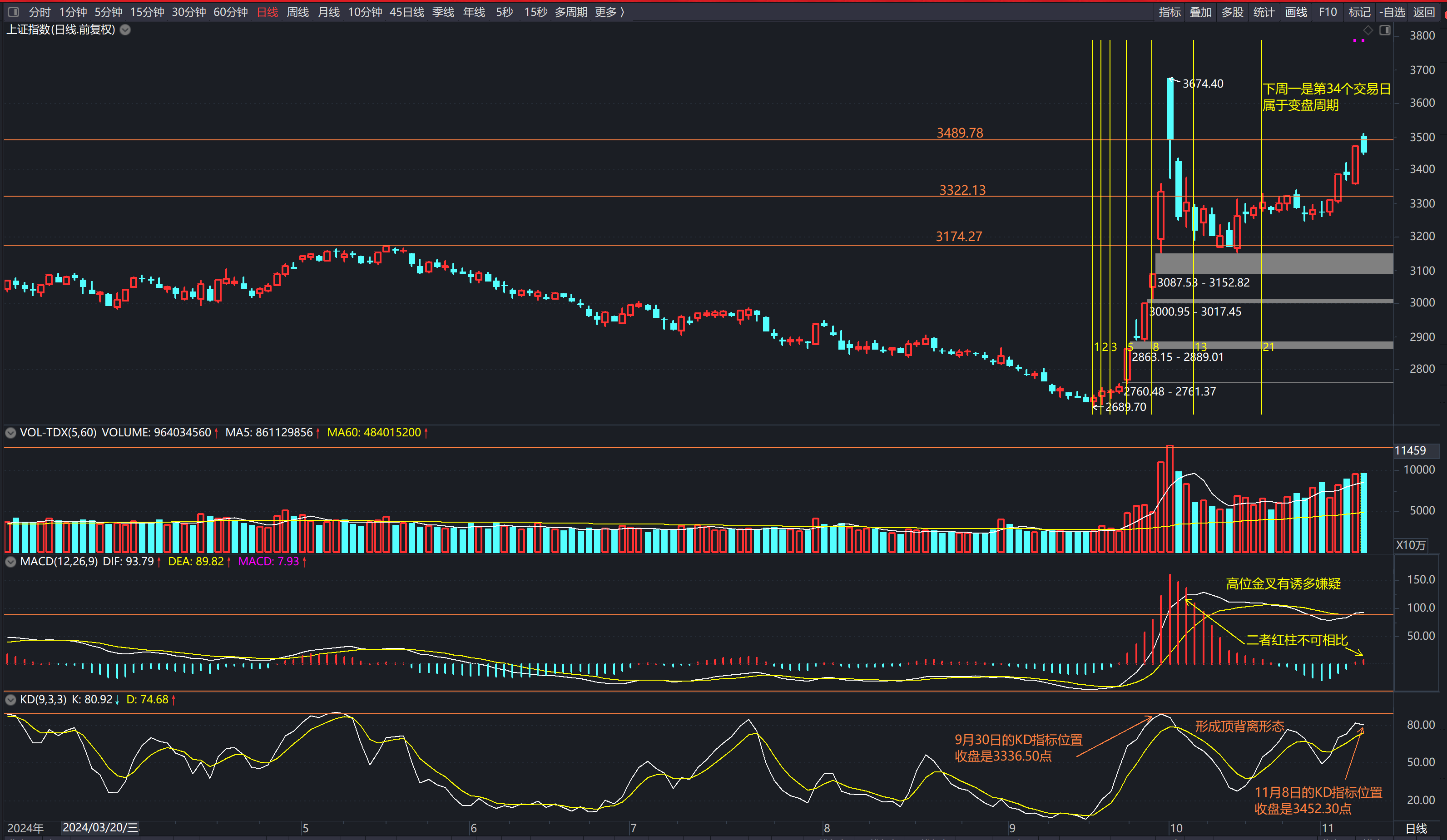Switch to 15秒 period tab

[535, 11]
